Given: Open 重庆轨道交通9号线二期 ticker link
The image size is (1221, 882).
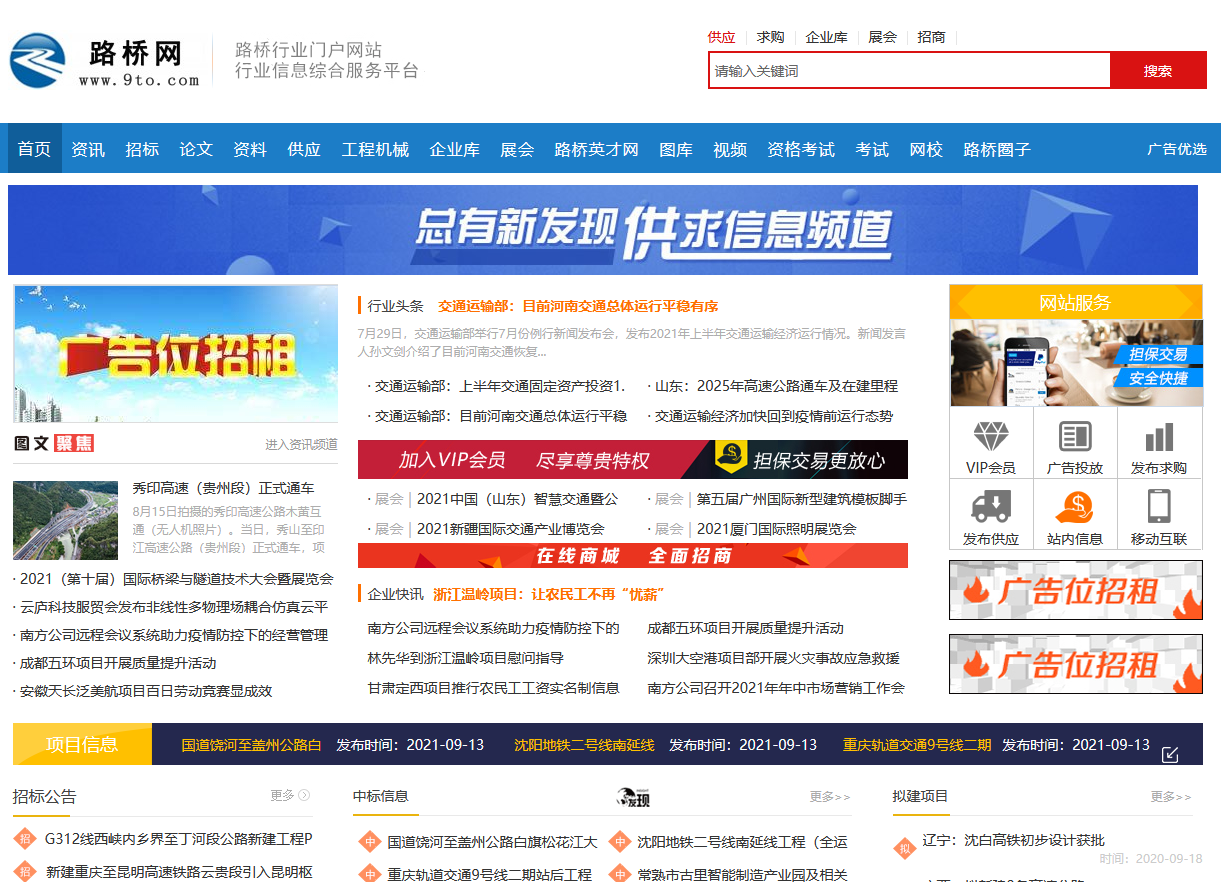Looking at the screenshot, I should tap(917, 745).
